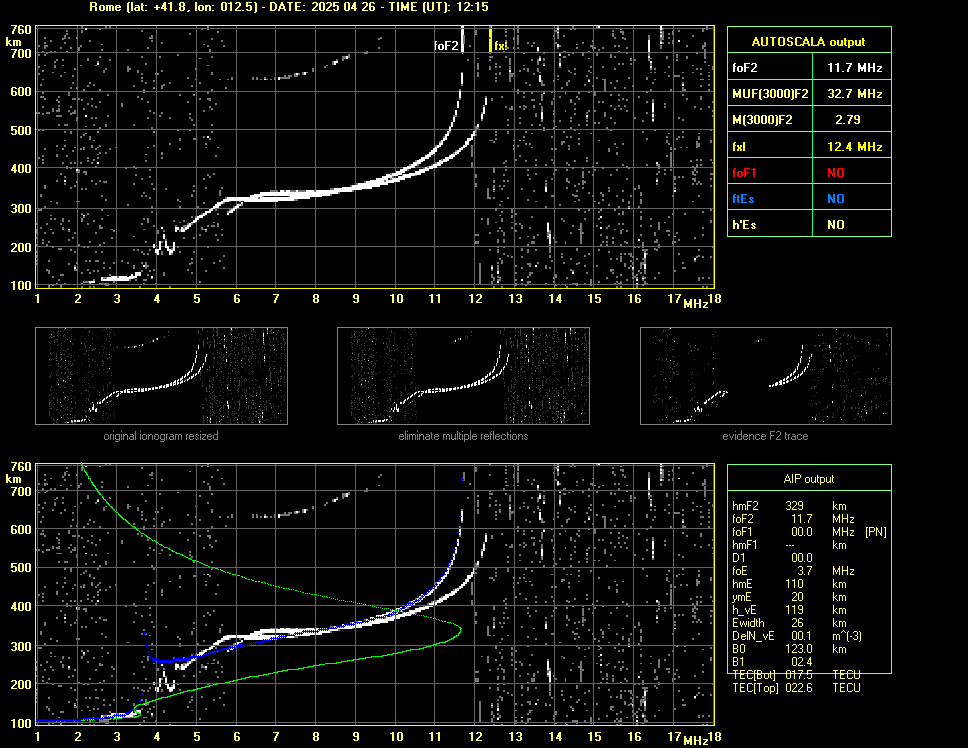Select the fxI value '12.4 MHz'
Screen dimensions: 968x748
click(854, 147)
